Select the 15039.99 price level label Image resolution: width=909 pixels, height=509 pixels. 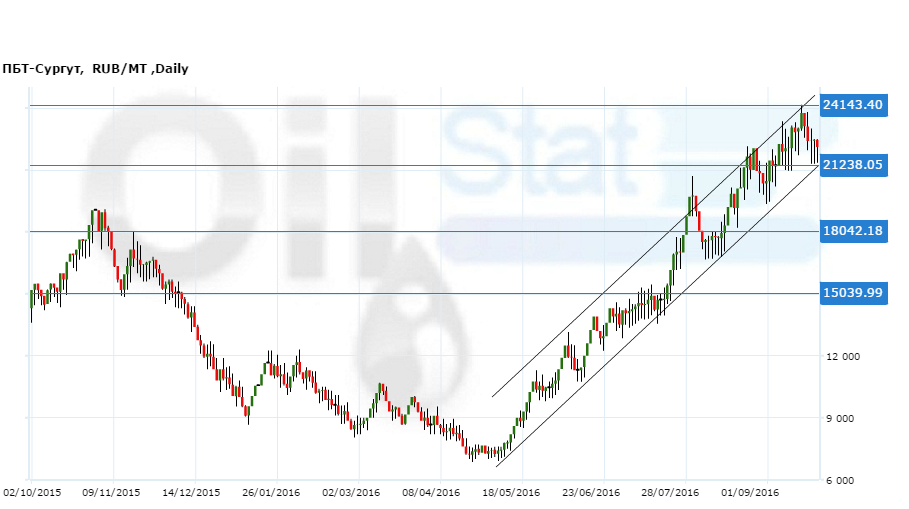coord(852,293)
